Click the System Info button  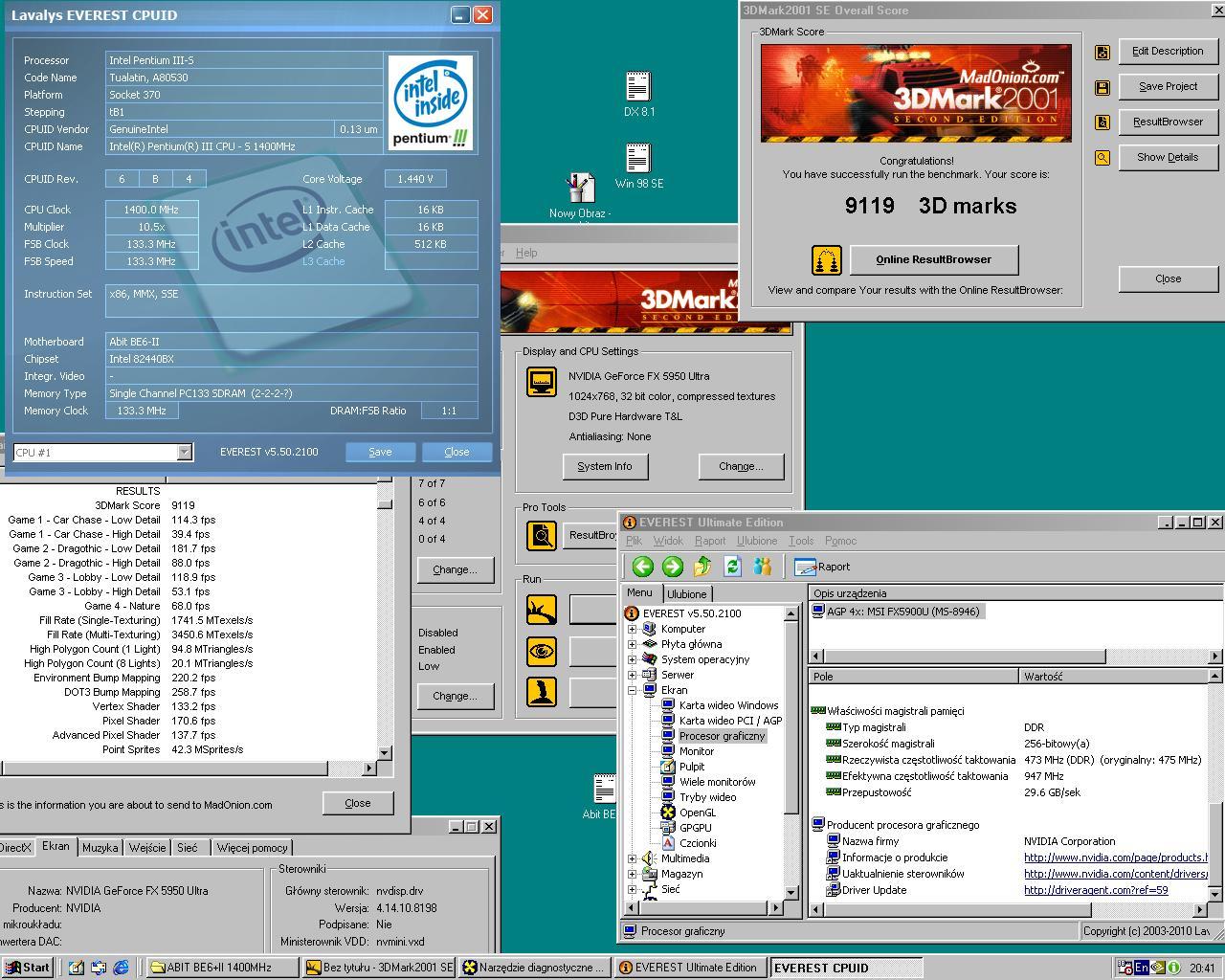click(605, 466)
